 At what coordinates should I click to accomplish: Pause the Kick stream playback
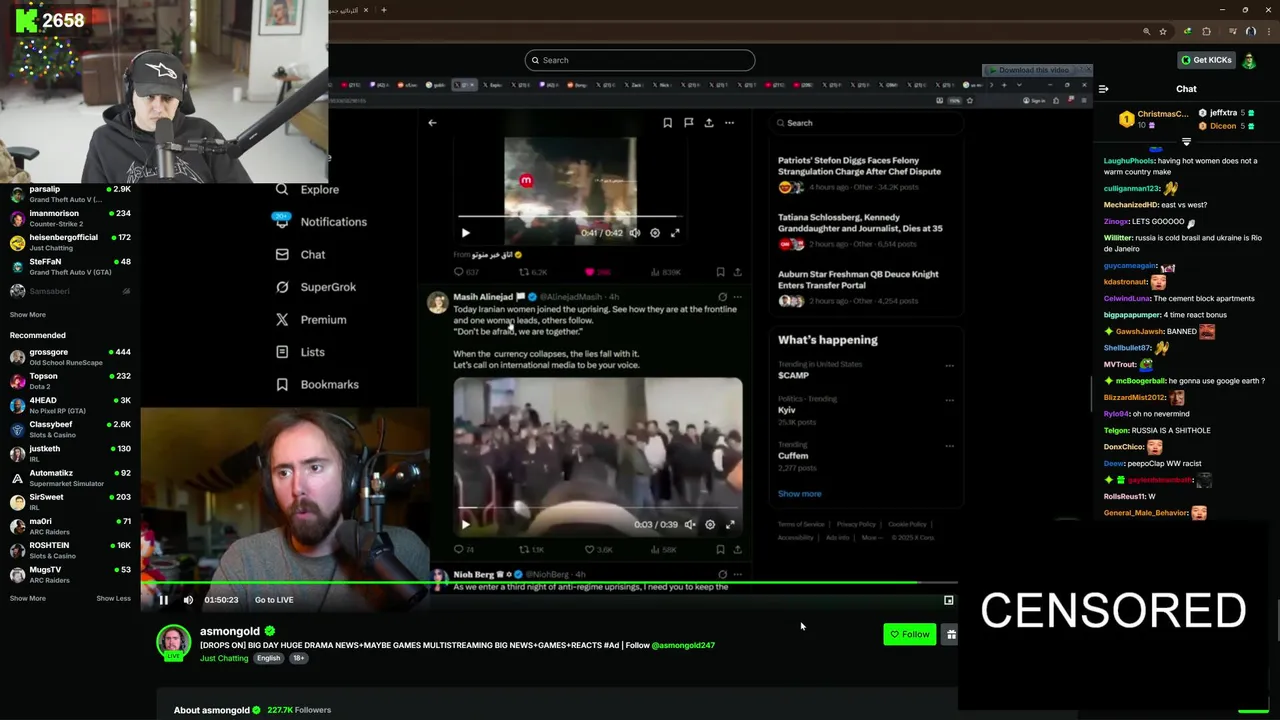click(164, 600)
